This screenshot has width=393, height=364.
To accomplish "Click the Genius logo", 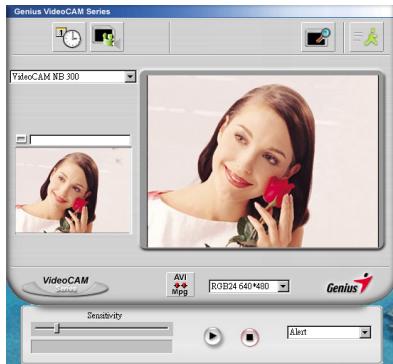I will 349,284.
